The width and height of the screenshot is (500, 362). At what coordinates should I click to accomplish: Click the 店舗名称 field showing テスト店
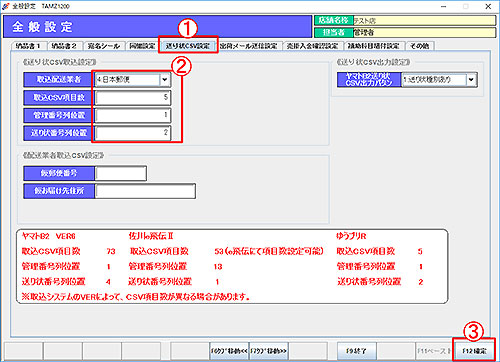(x=424, y=21)
